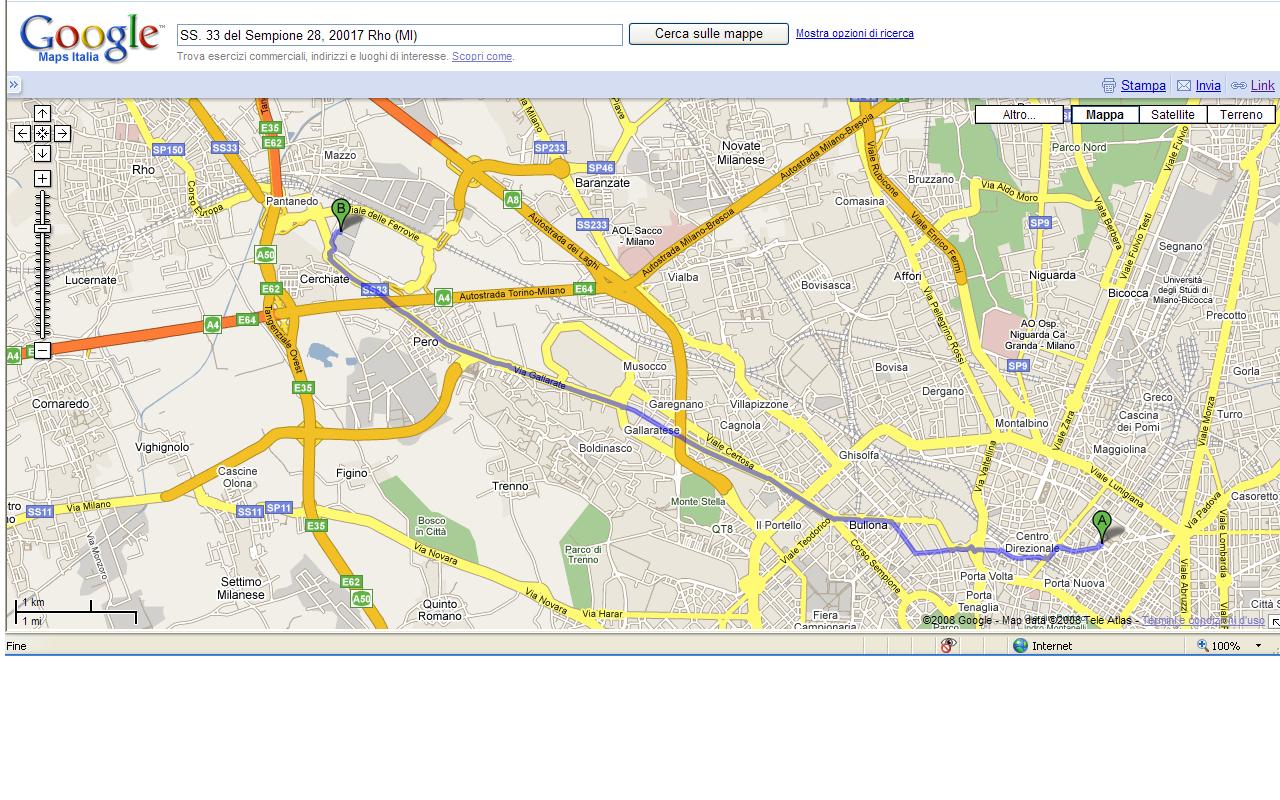Screen dimensions: 1280x800
Task: Open the Altro... map options dropdown
Action: pos(1019,115)
